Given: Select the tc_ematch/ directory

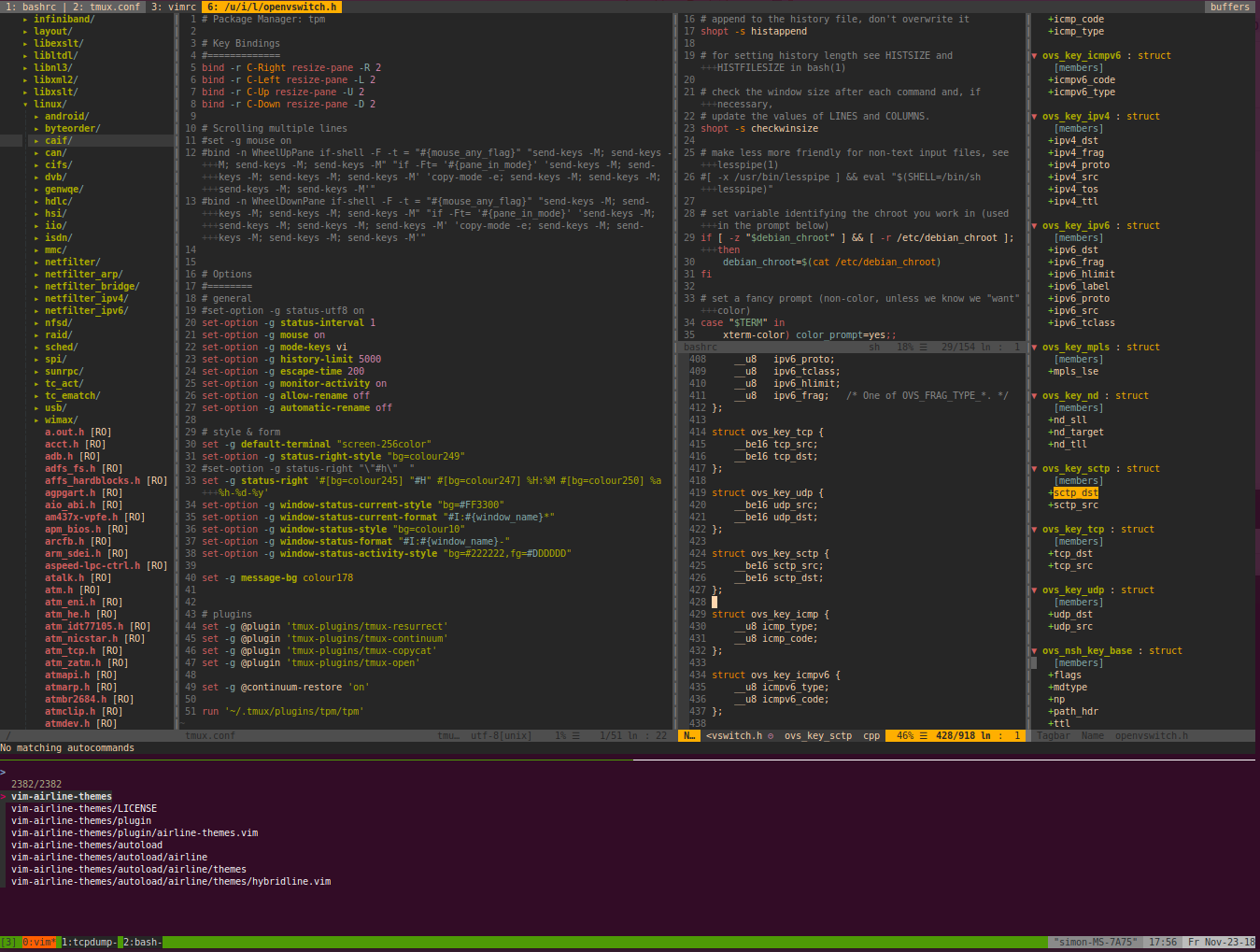Looking at the screenshot, I should 72,395.
